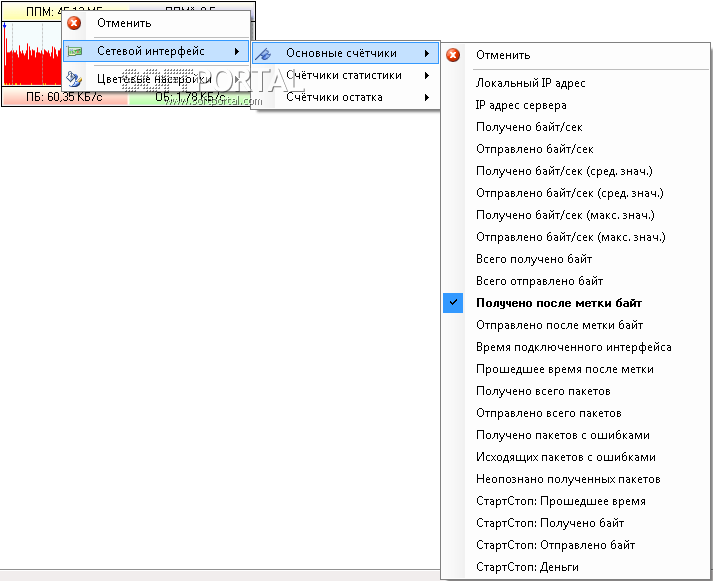Expand the Сетевой интерфейс submenu arrow
Screen dimensions: 713x581
[x=237, y=51]
